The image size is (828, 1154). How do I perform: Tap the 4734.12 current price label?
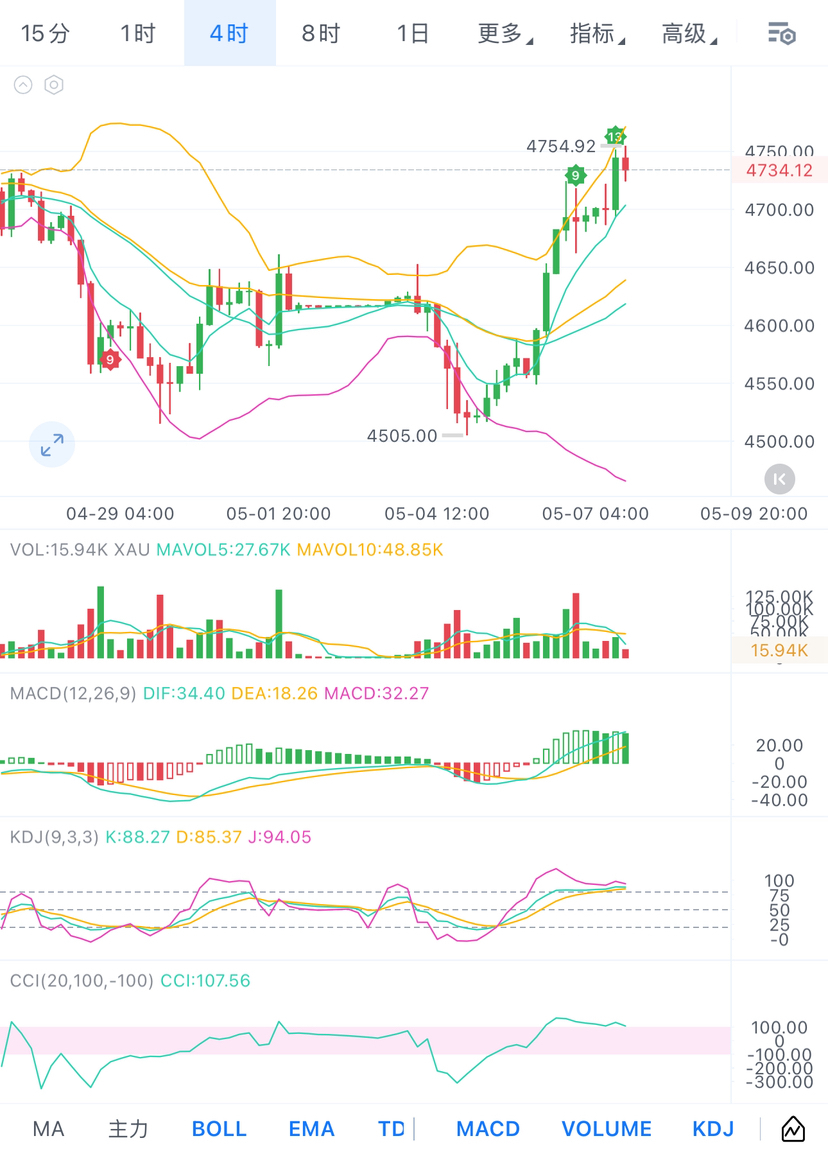pyautogui.click(x=779, y=171)
